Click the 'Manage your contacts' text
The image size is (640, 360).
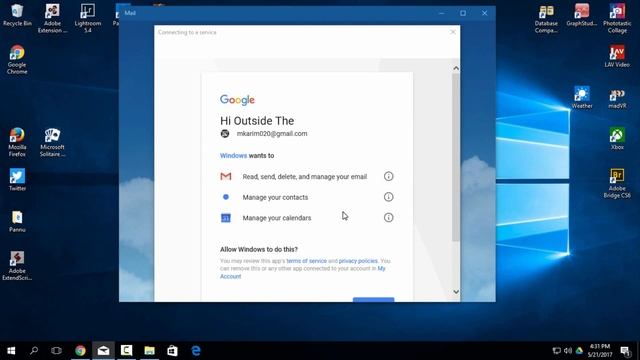point(275,197)
